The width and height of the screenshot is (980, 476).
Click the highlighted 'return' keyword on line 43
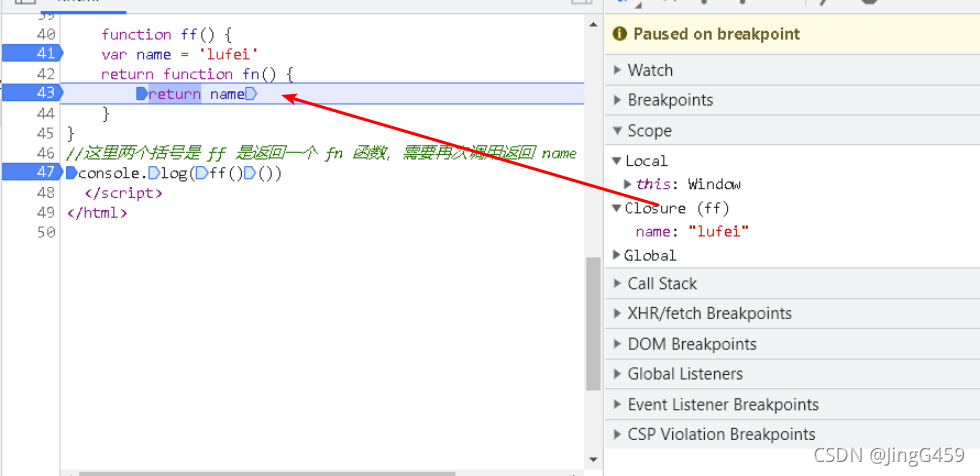pyautogui.click(x=174, y=94)
